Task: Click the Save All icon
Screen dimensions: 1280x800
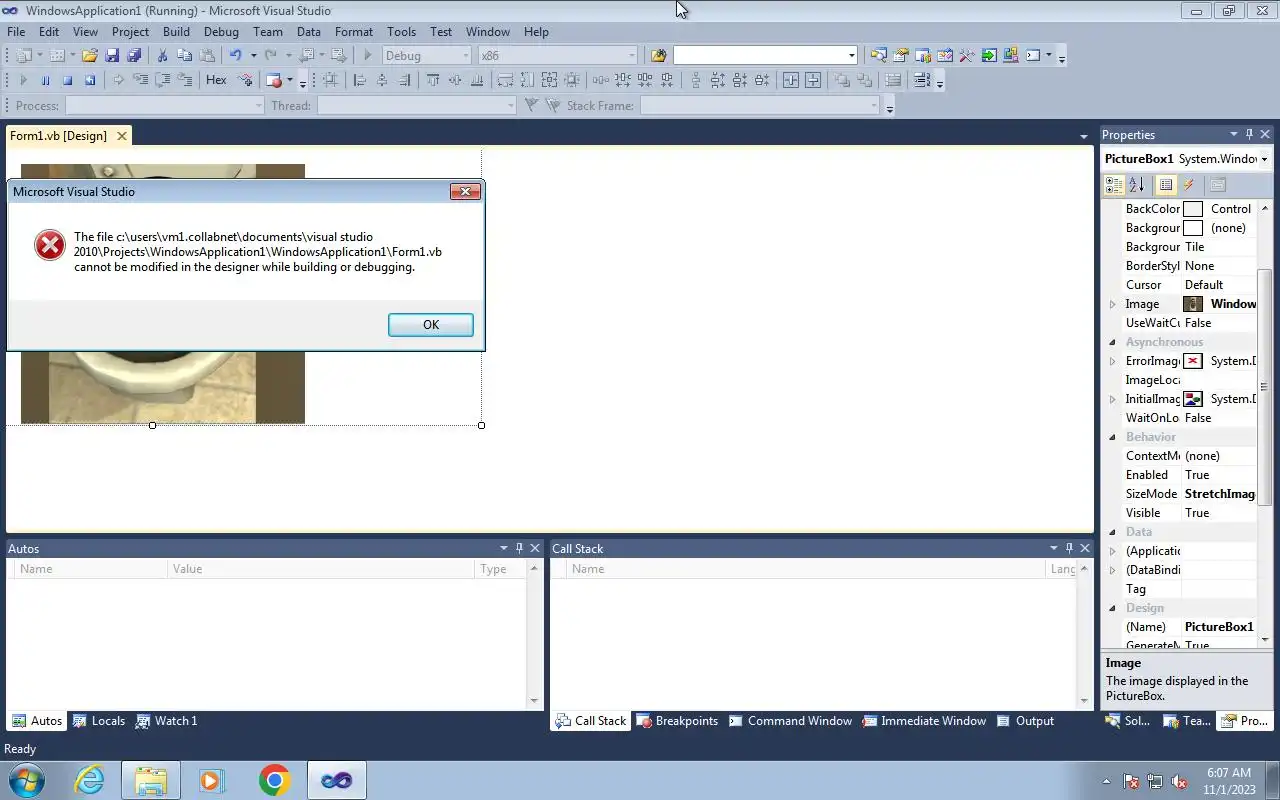Action: (134, 55)
